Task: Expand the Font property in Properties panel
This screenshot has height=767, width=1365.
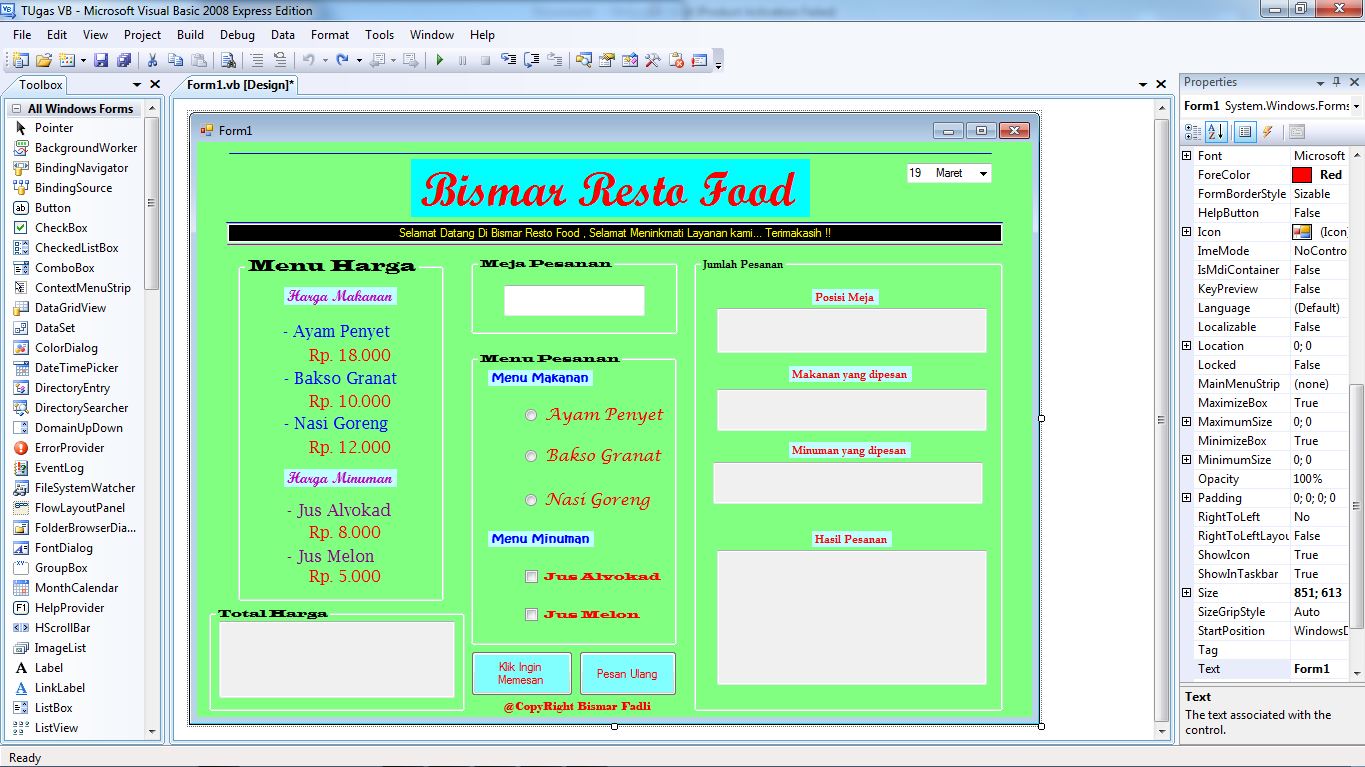Action: coord(1188,155)
